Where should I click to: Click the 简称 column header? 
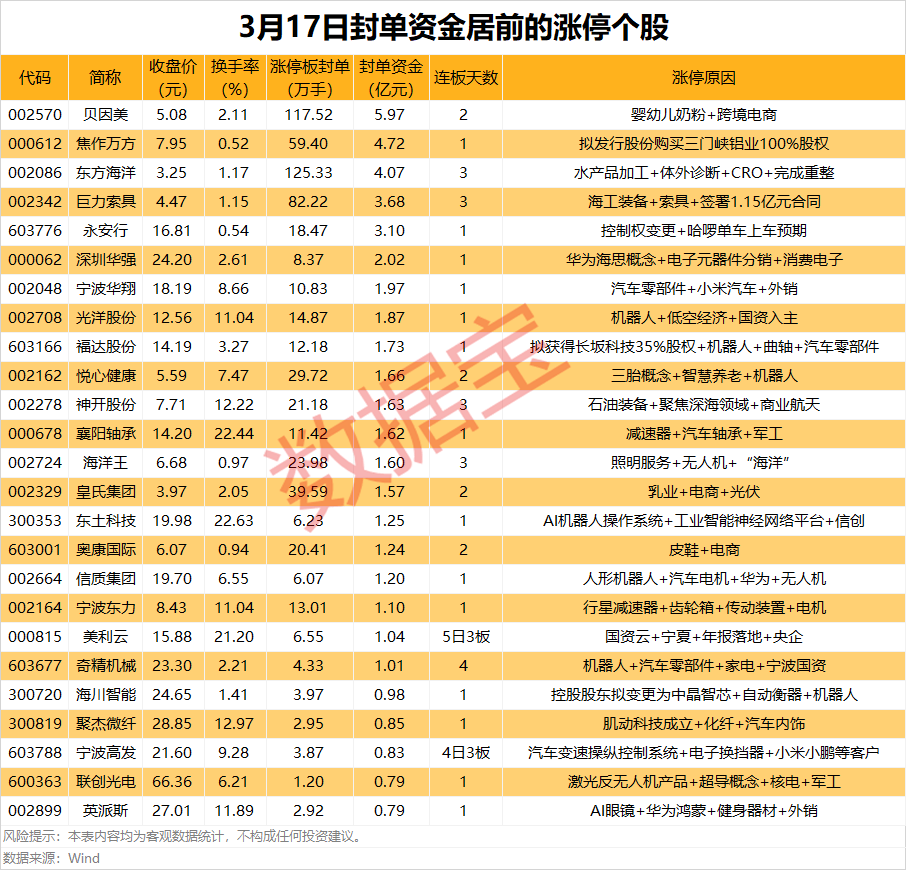pos(99,77)
